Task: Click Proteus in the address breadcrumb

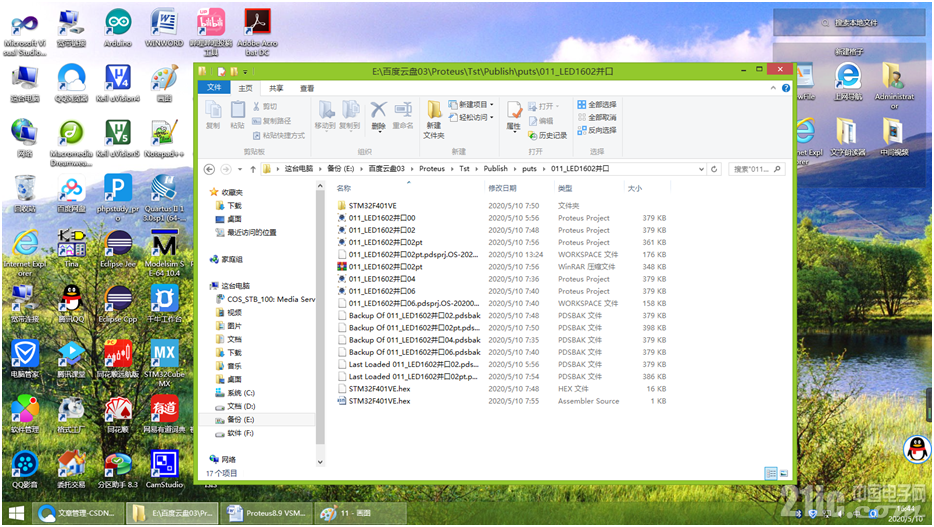Action: coord(432,169)
